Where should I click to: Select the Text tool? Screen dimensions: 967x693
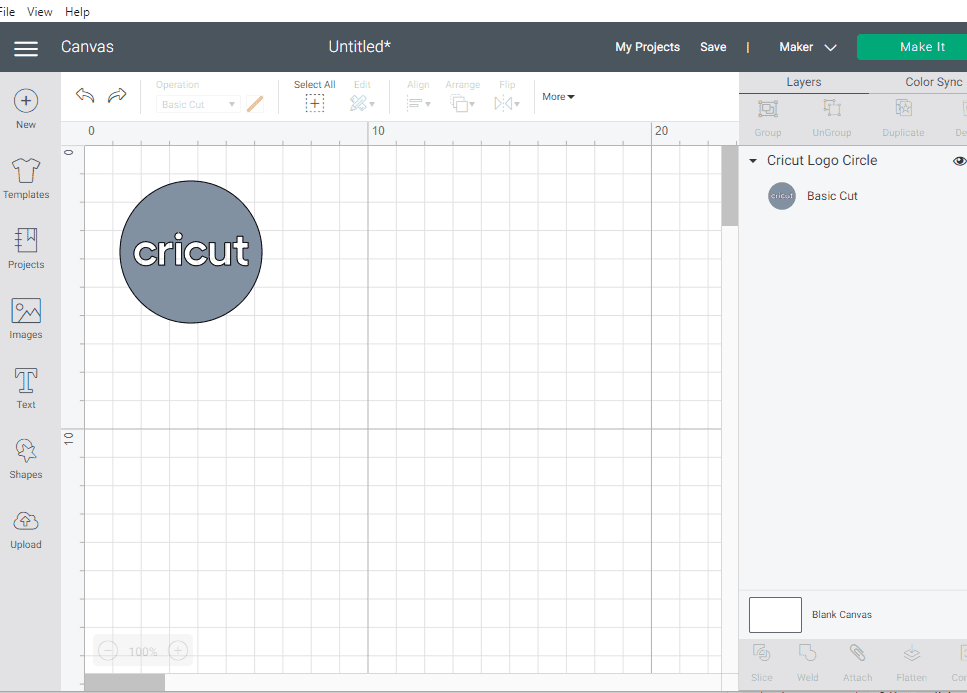click(26, 380)
